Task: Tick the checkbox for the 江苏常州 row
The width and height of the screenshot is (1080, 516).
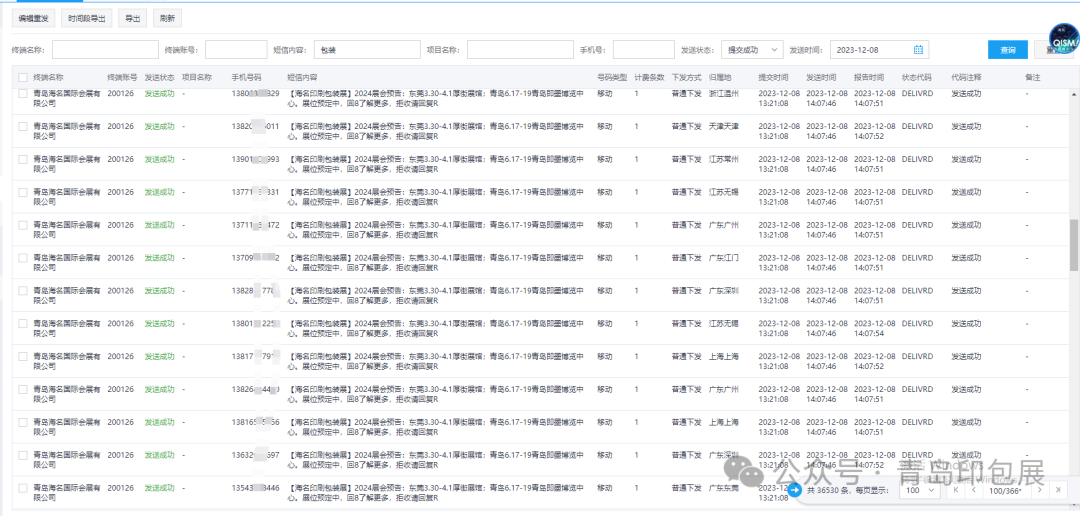Action: [x=22, y=159]
